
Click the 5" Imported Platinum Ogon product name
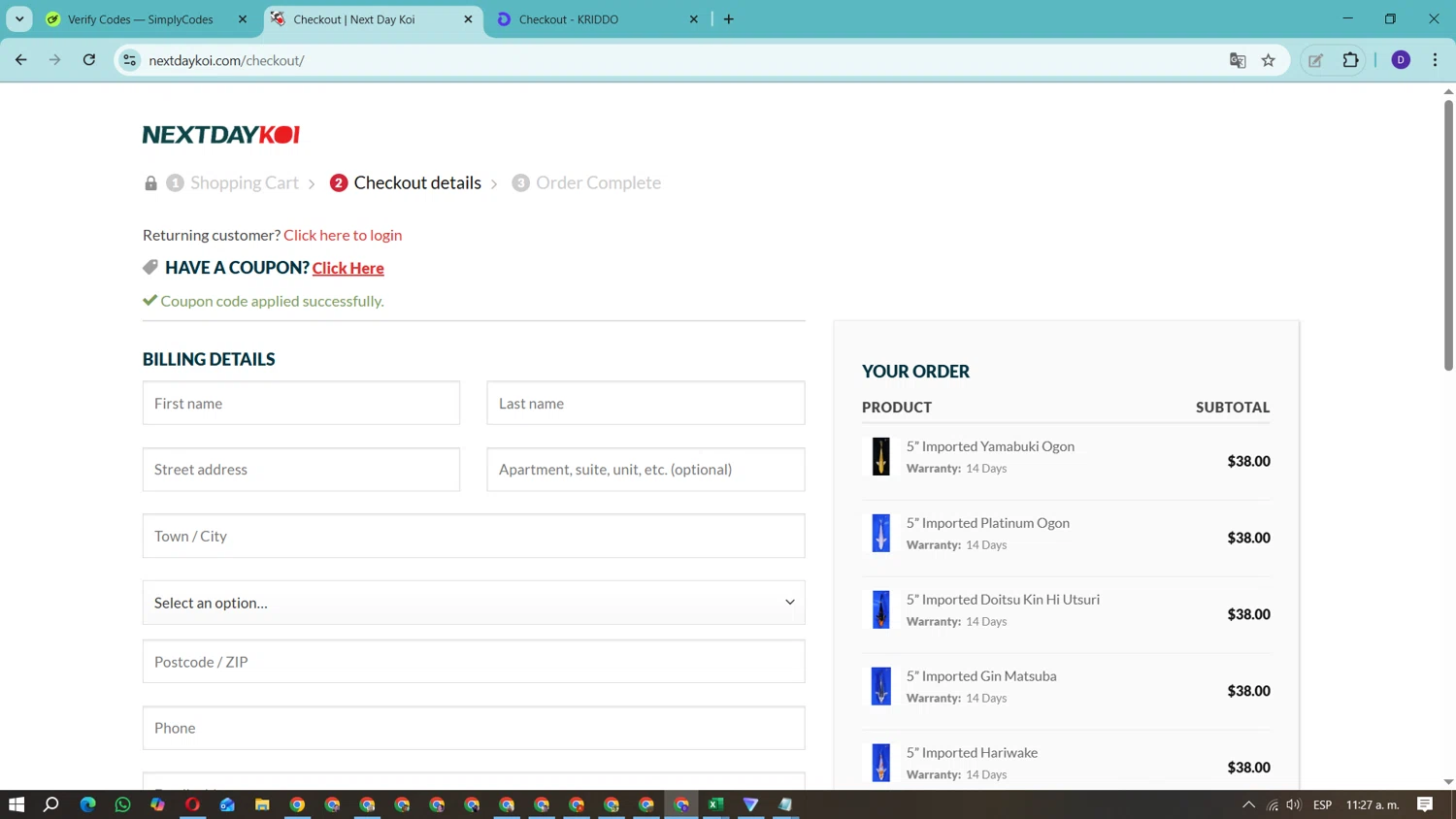tap(988, 523)
